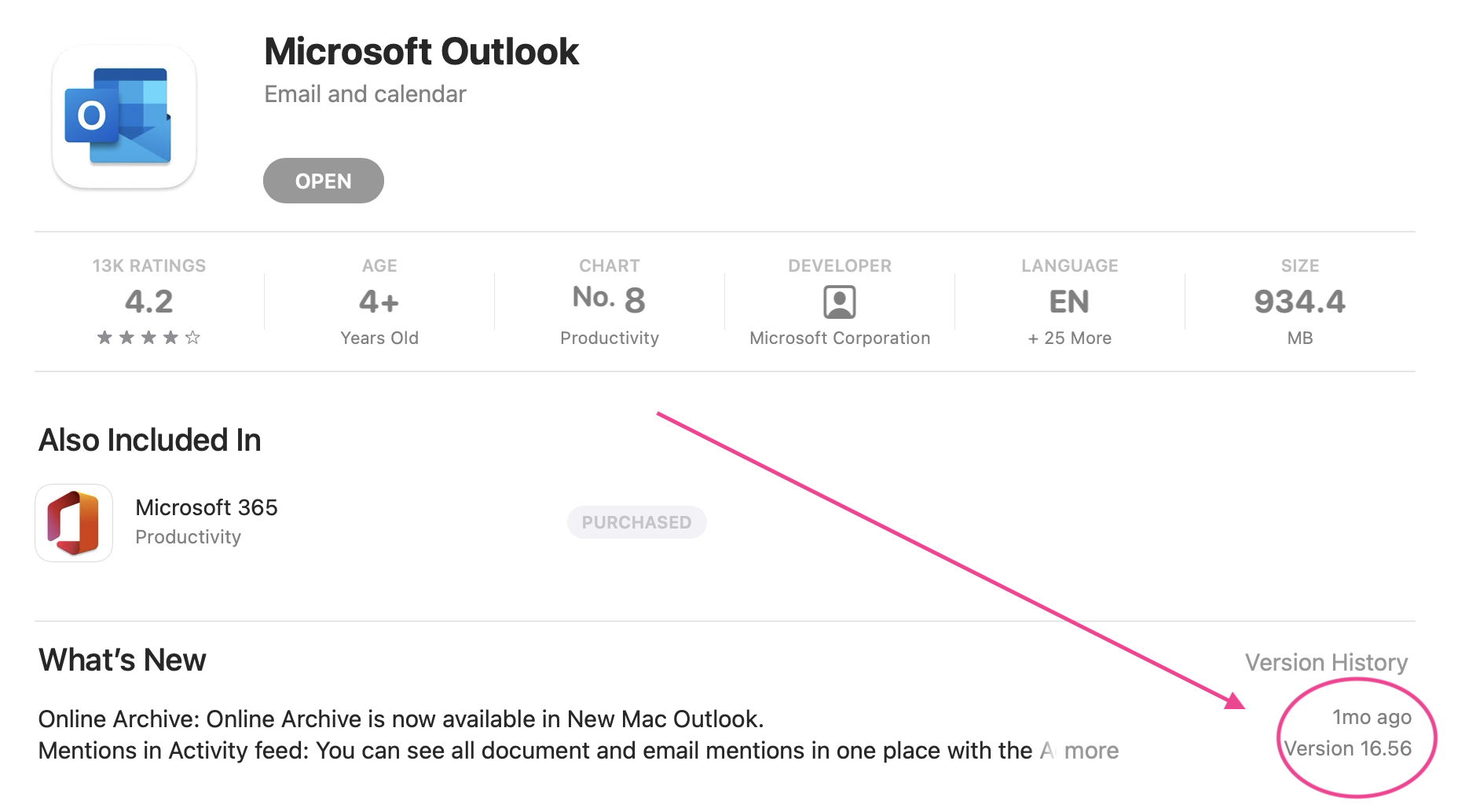Click the Microsoft Corporation developer name
This screenshot has width=1458, height=812.
(x=839, y=338)
